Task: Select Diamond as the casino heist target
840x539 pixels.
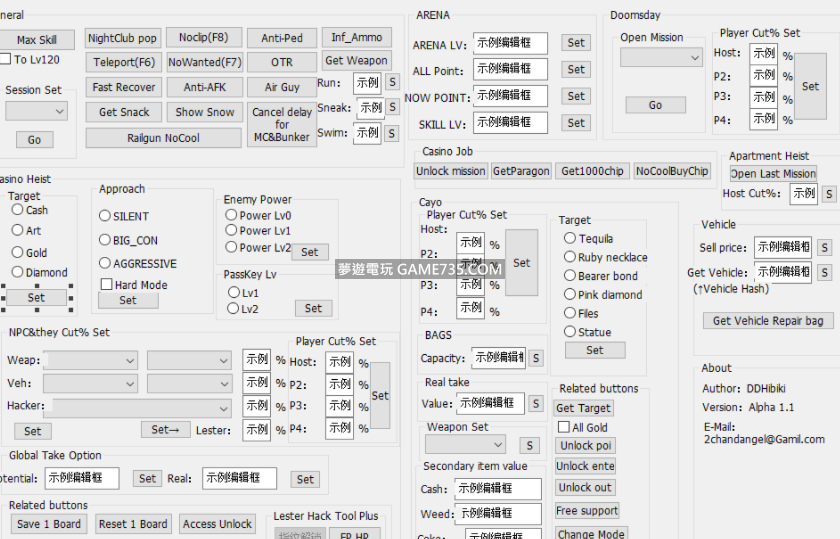Action: pos(18,272)
